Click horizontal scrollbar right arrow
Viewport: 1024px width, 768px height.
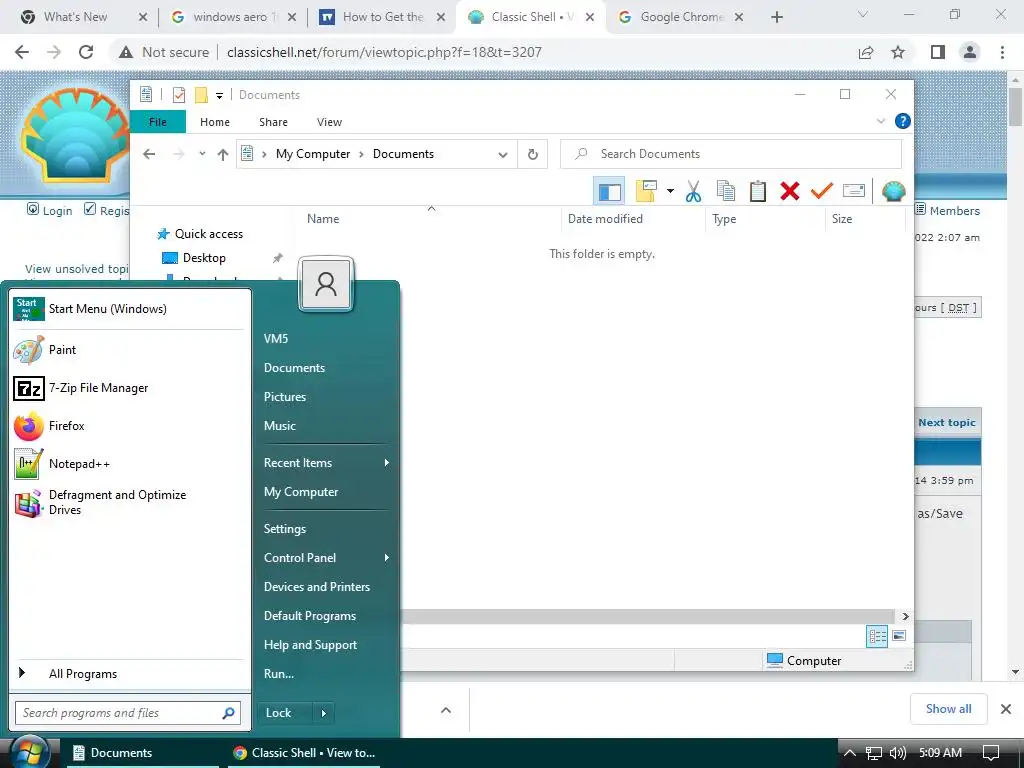pyautogui.click(x=905, y=616)
